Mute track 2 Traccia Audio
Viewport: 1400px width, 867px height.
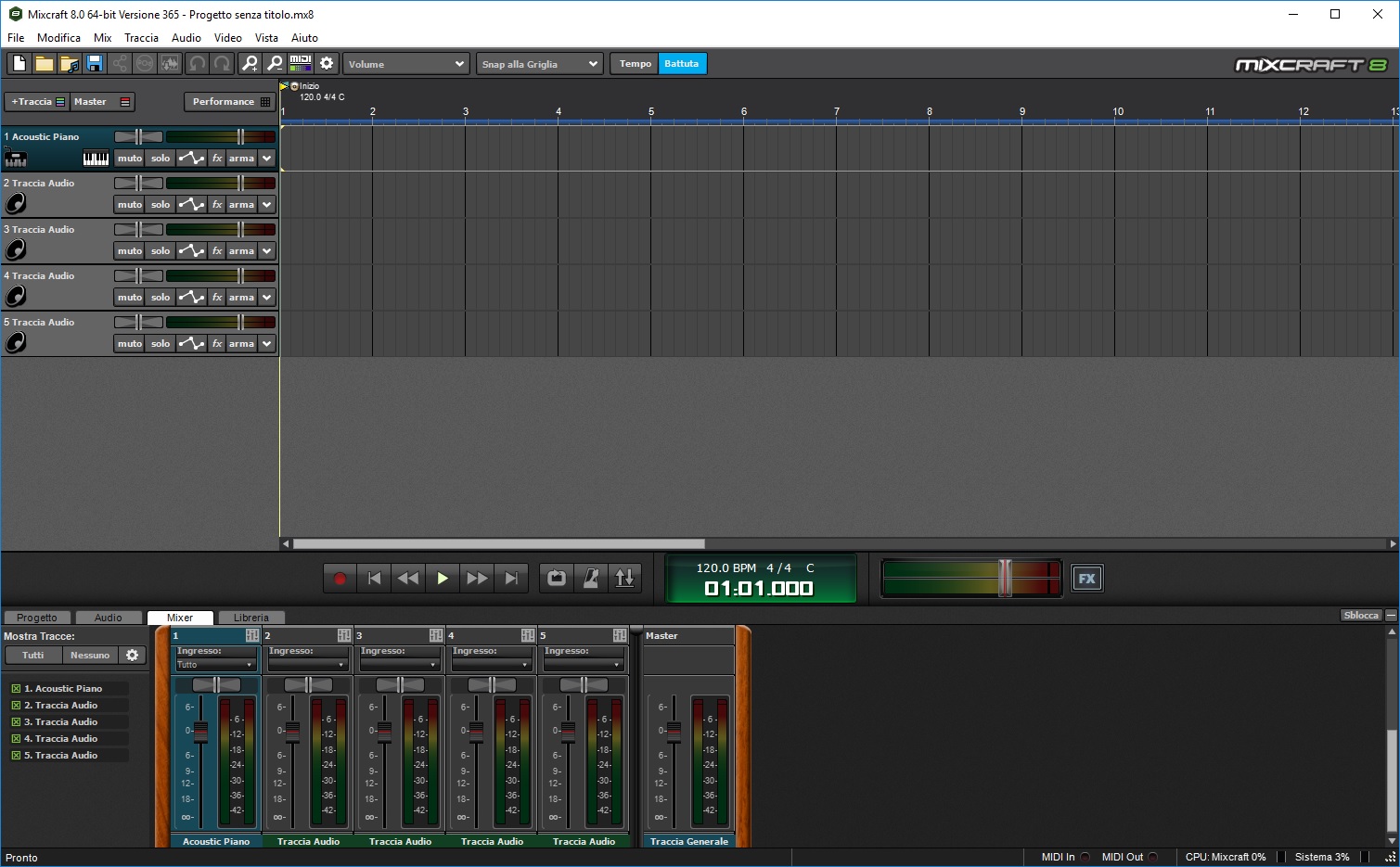coord(130,205)
